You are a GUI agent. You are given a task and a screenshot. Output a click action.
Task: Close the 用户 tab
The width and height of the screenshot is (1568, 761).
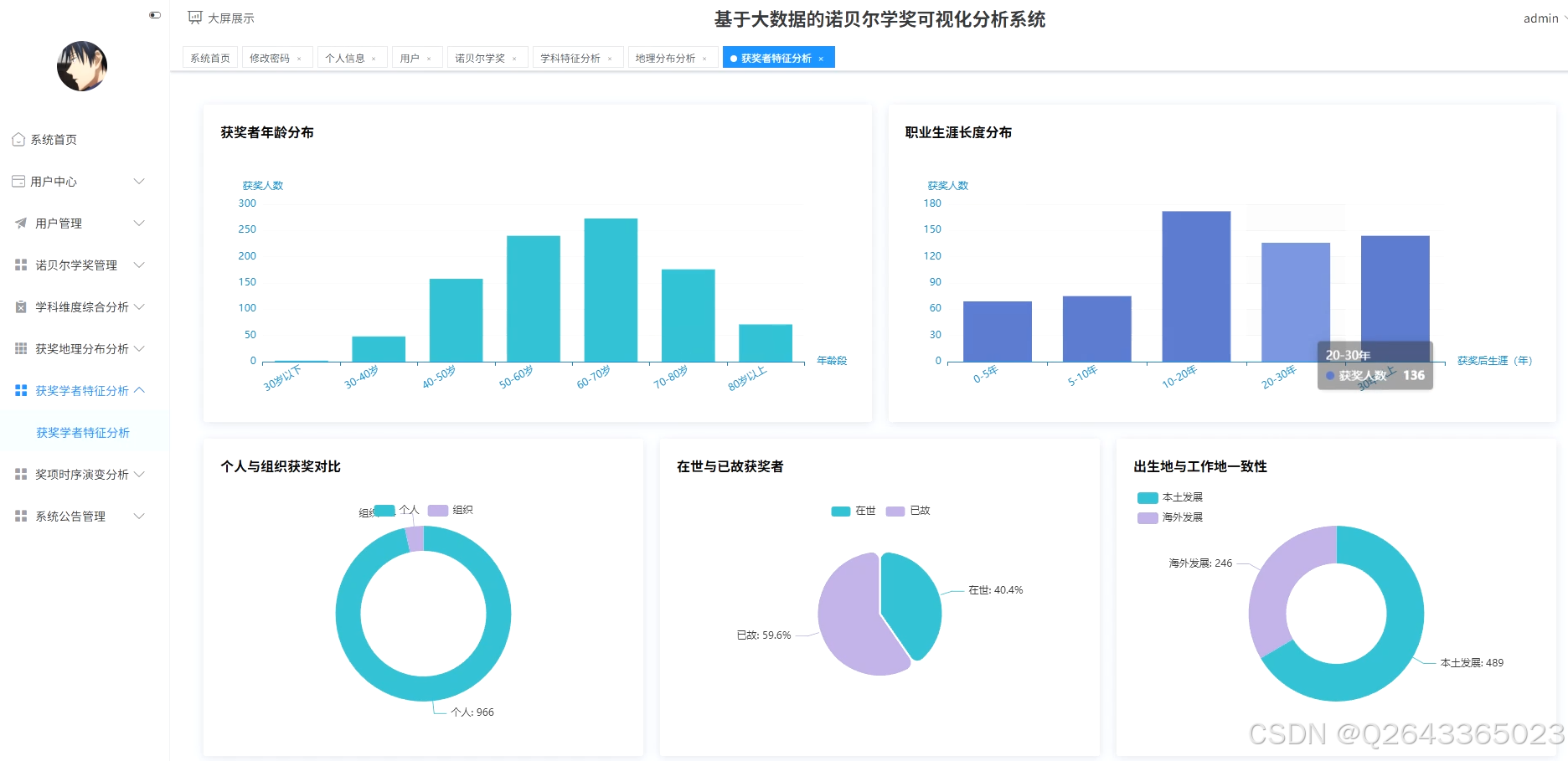click(429, 59)
